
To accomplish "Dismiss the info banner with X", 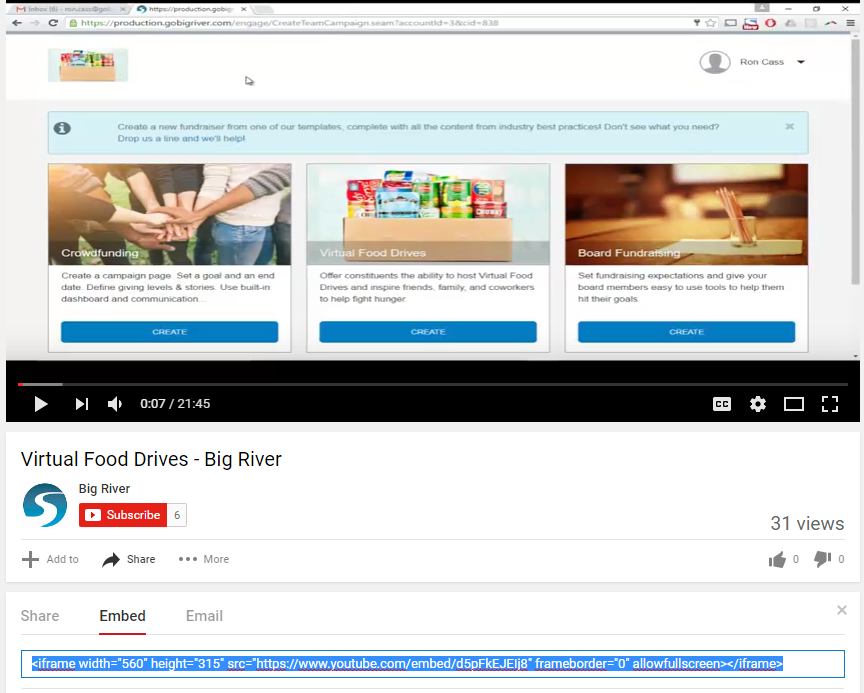I will click(x=790, y=126).
